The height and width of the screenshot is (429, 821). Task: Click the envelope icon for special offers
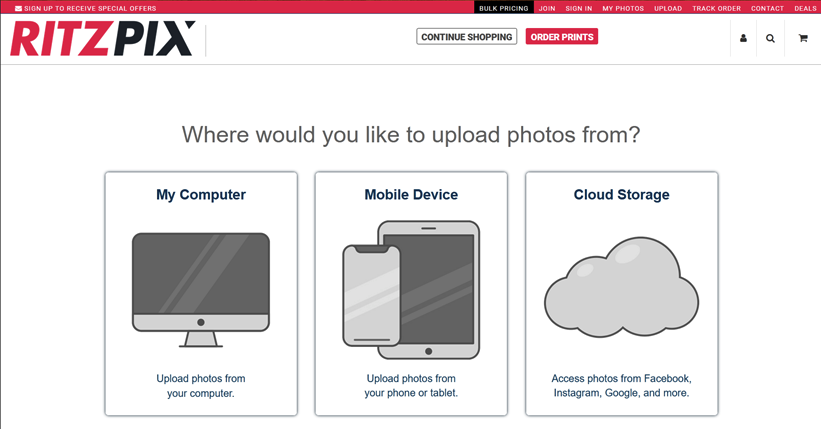[18, 8]
